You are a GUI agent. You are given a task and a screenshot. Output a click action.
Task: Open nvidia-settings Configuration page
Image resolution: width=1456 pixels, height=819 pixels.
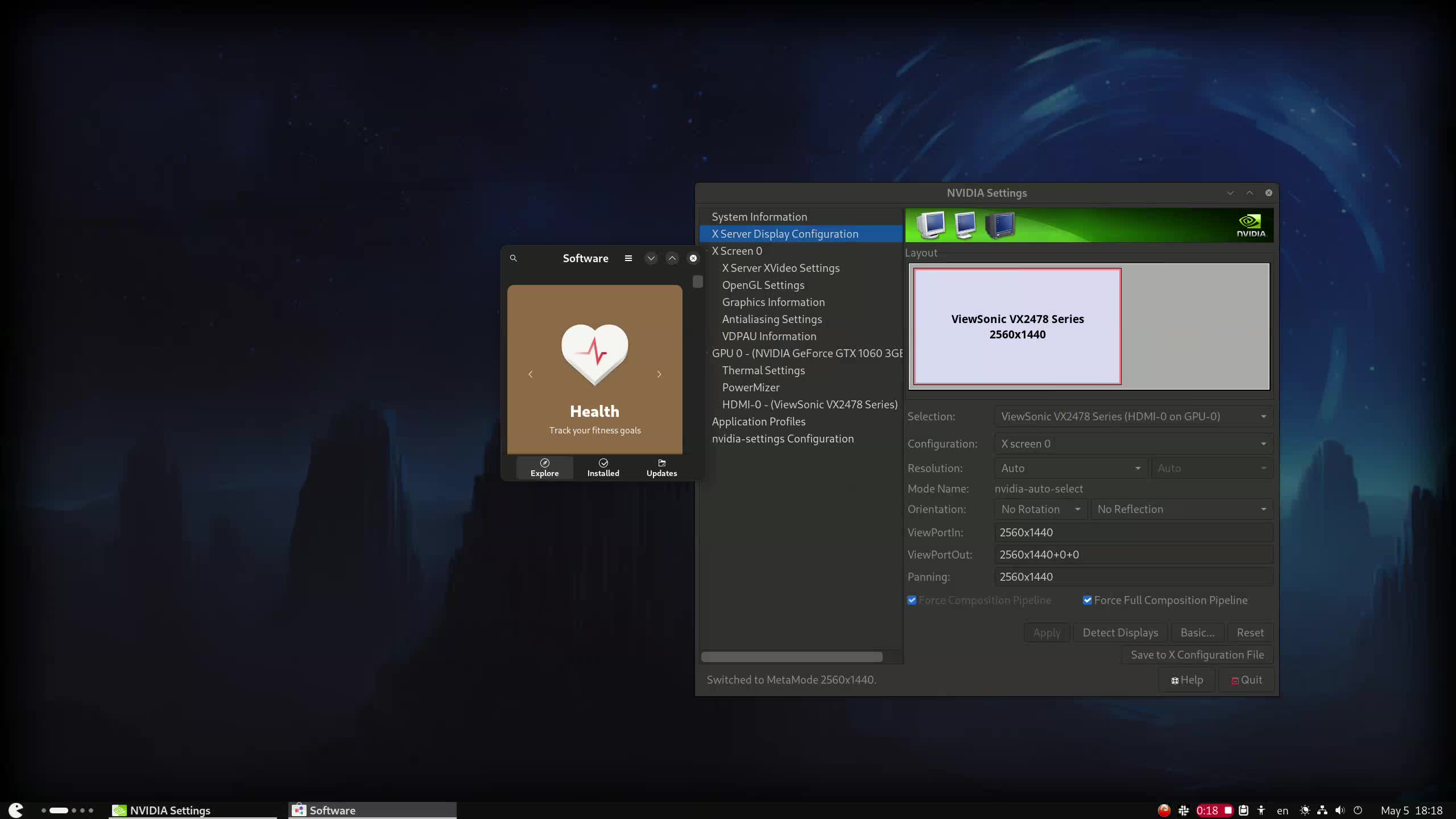[x=783, y=439]
